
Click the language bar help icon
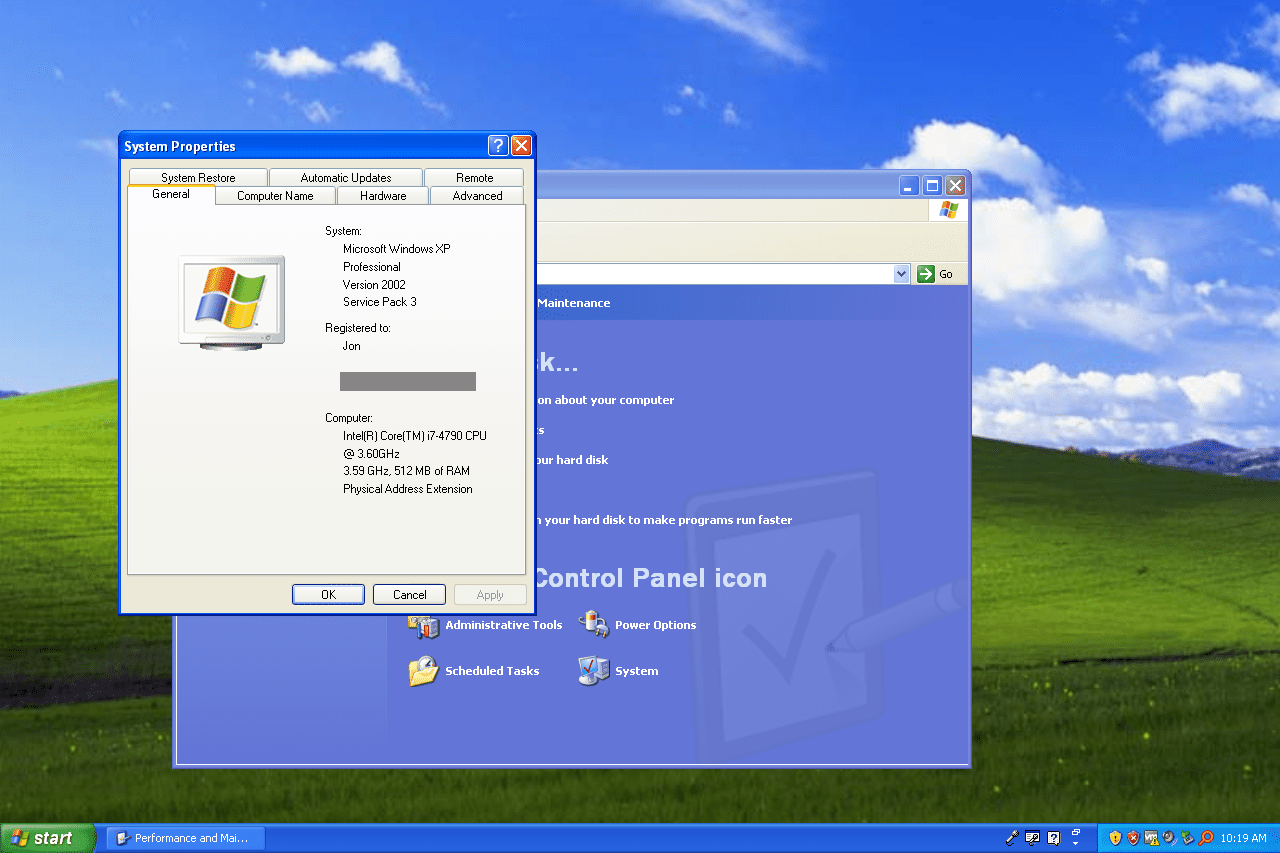(x=1053, y=838)
